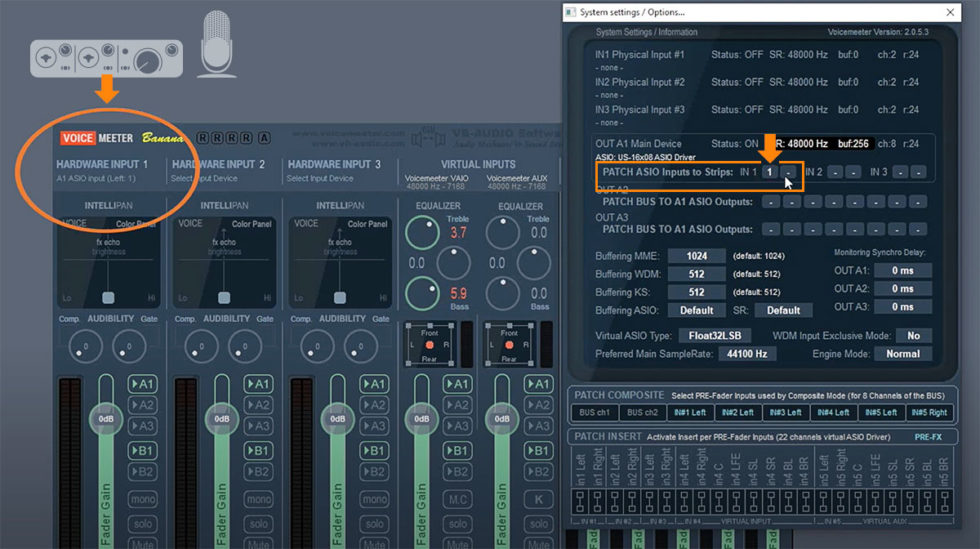Toggle A1 bus on Voicemeeter AUX strip
This screenshot has width=980, height=549.
click(x=538, y=384)
